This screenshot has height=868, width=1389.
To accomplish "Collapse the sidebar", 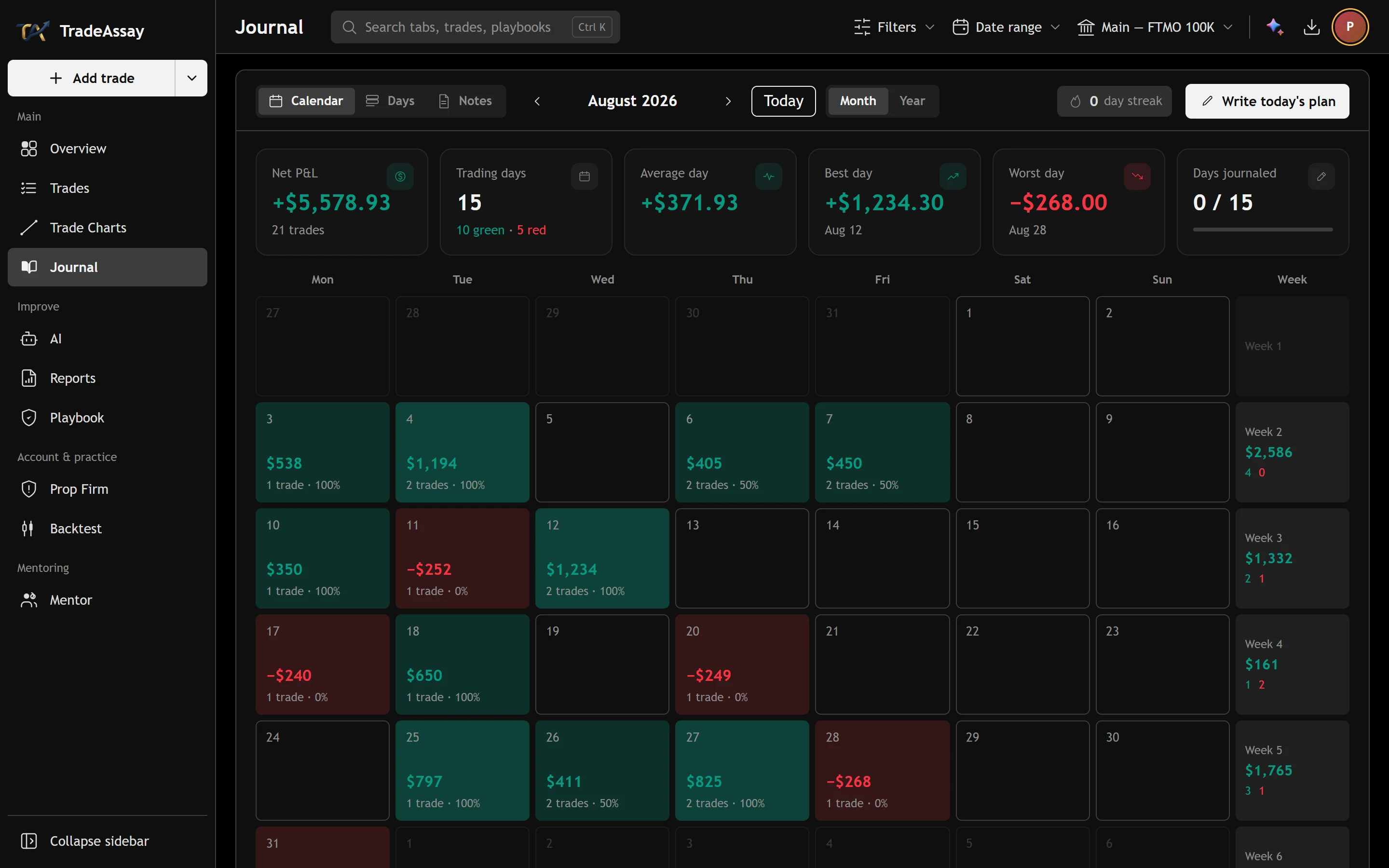I will coord(108,841).
